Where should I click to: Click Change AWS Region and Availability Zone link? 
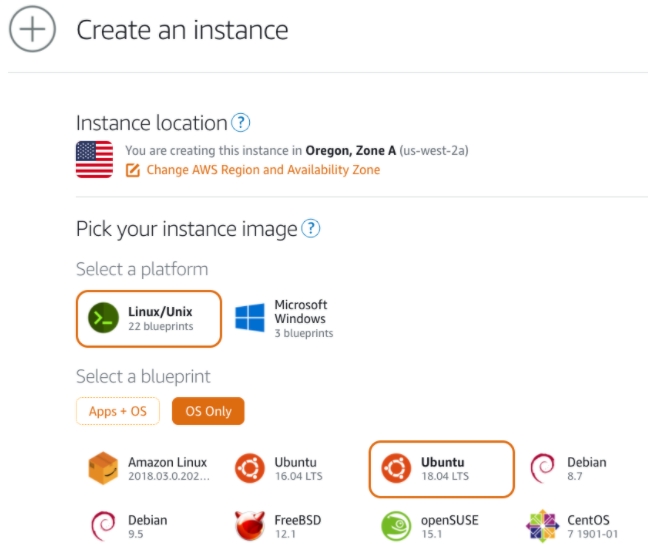coord(263,170)
